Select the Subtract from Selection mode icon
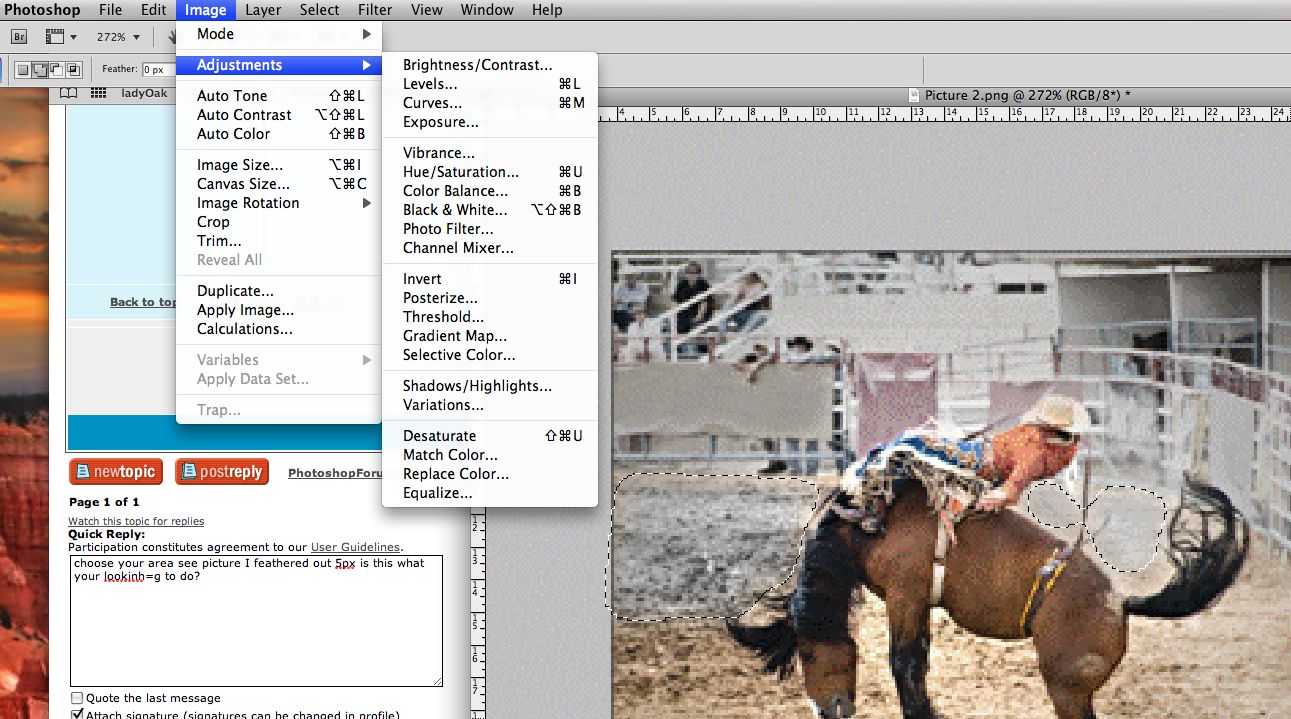 (x=56, y=70)
